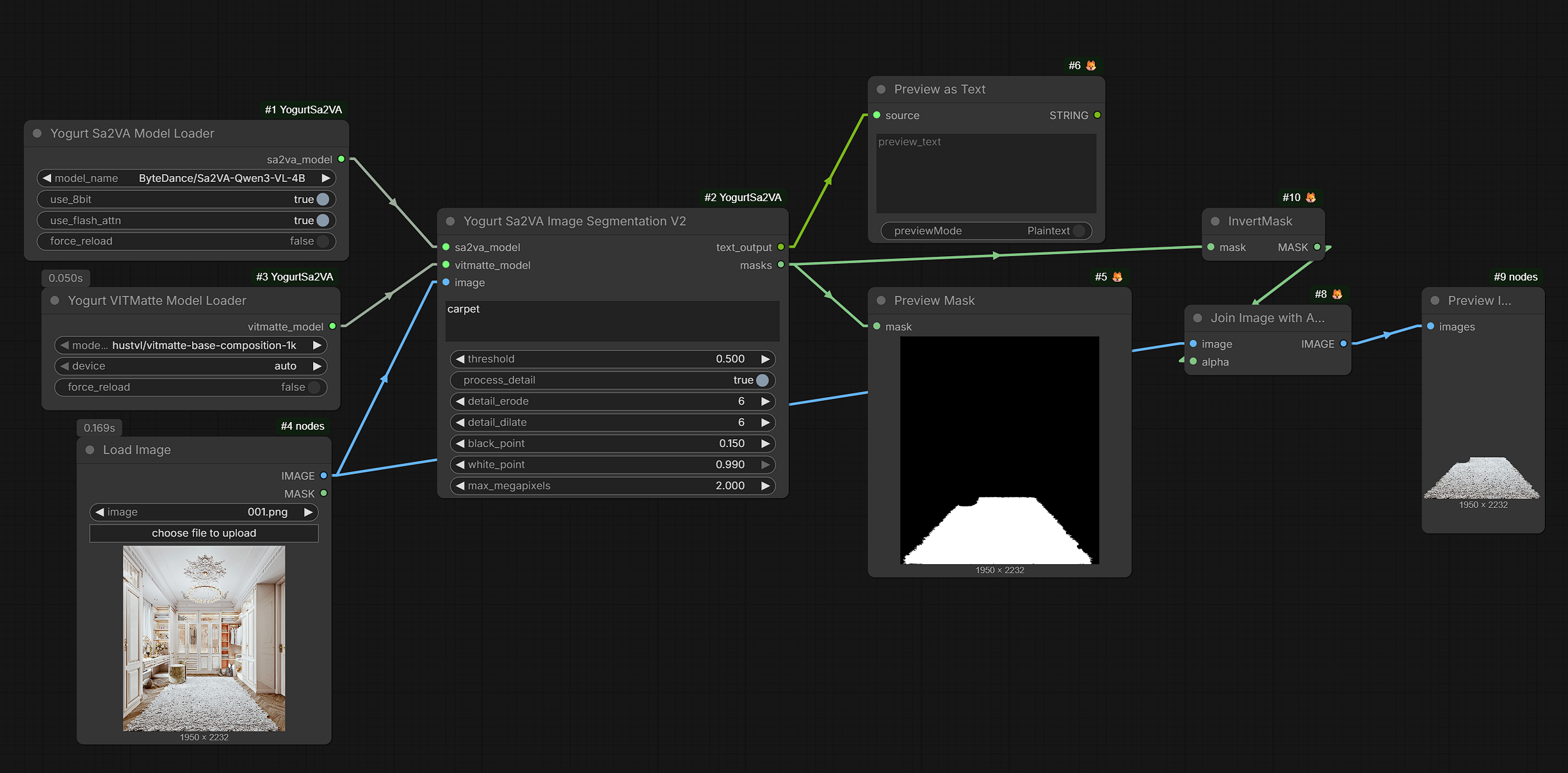Image resolution: width=1568 pixels, height=773 pixels.
Task: Click the vitmatte_model output socket on VITMatte Loader
Action: click(332, 326)
